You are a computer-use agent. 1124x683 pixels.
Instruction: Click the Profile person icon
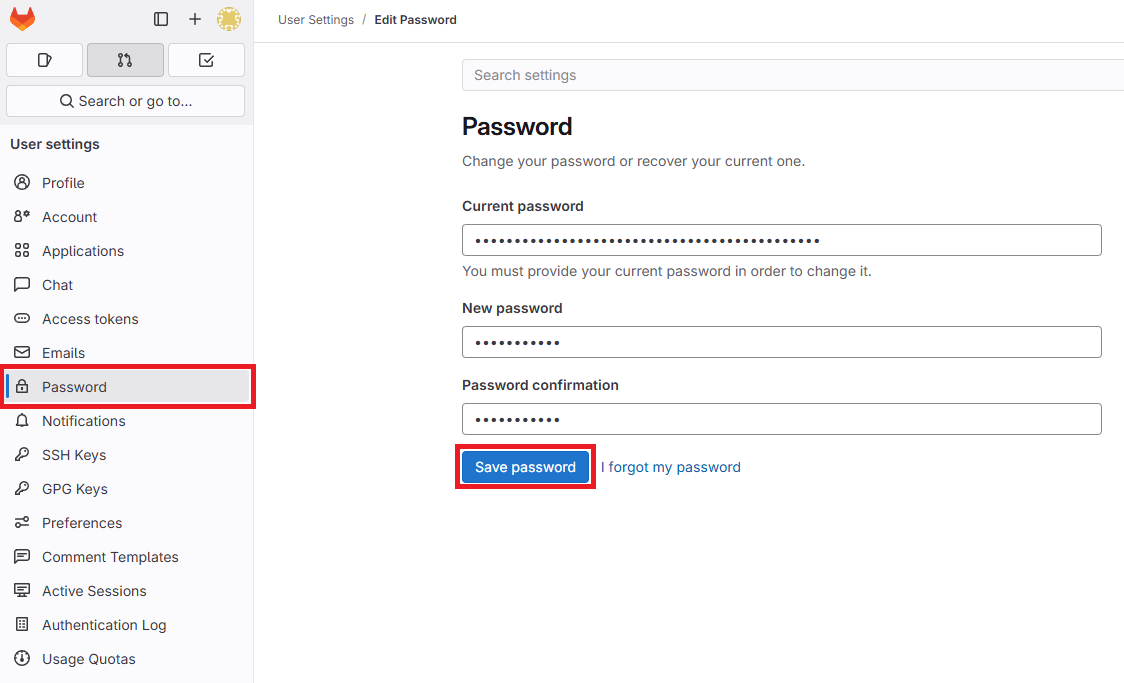[22, 183]
